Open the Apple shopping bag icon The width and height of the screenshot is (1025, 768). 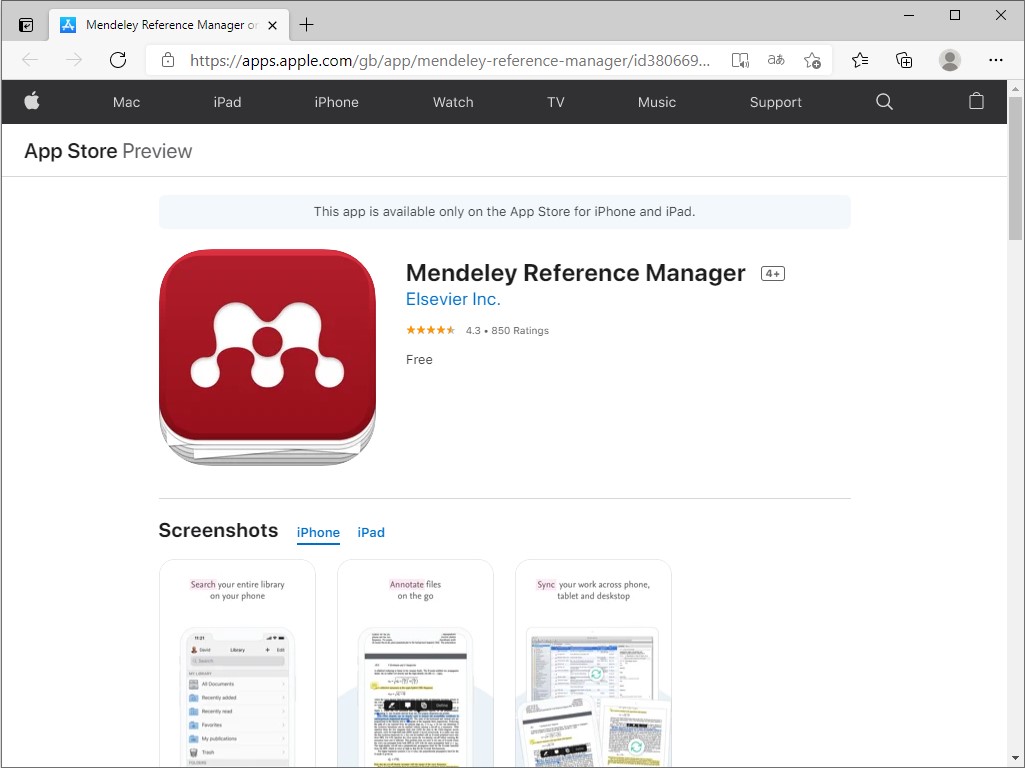tap(977, 101)
